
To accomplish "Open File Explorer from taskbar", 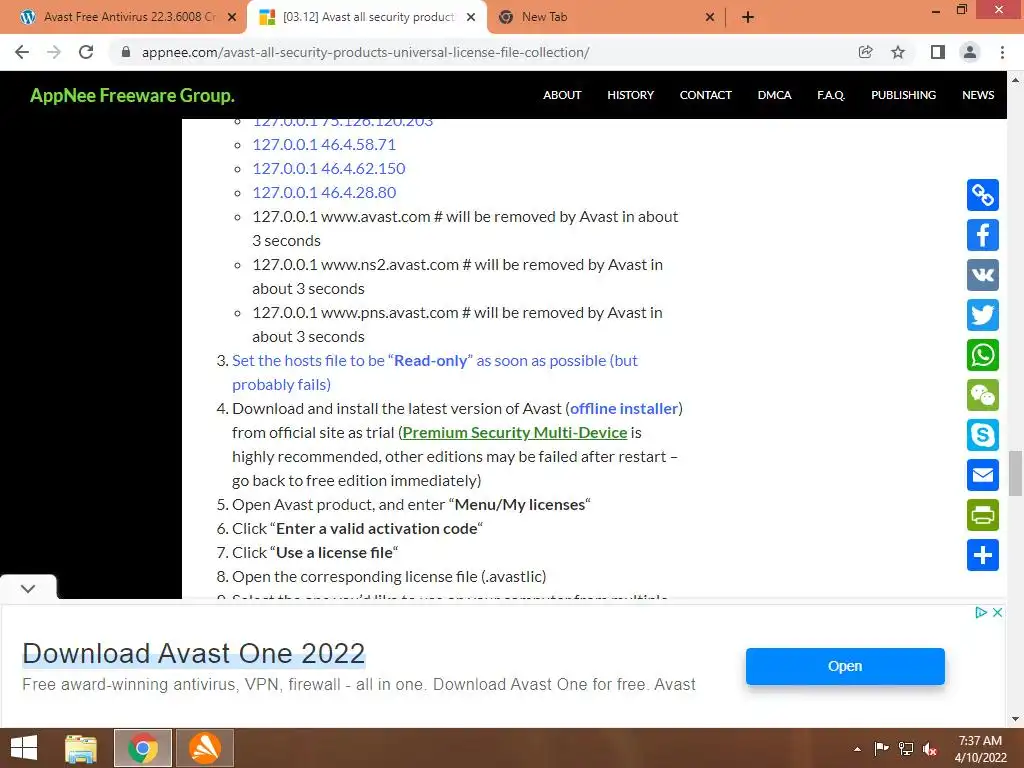I will click(x=81, y=748).
